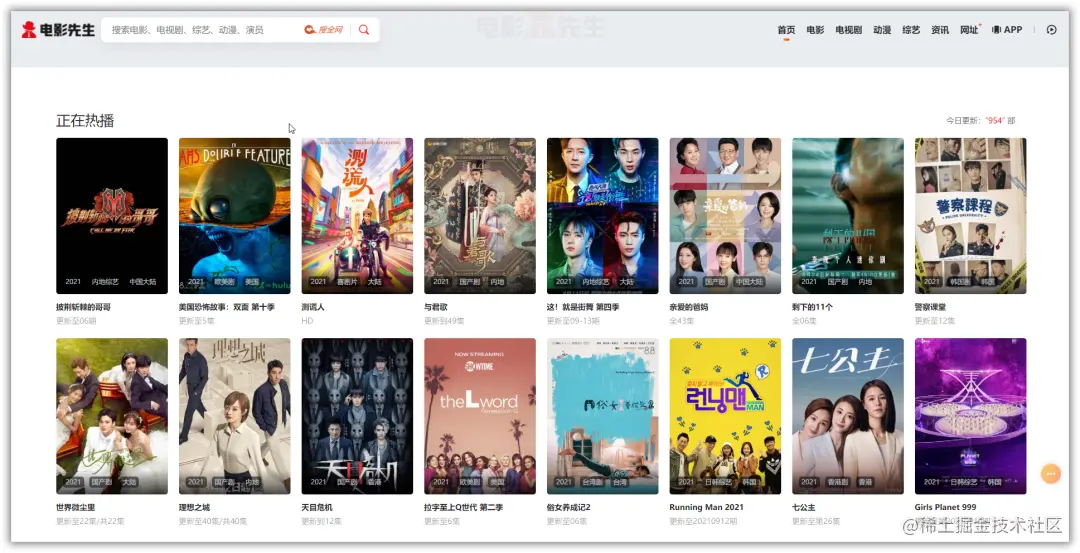The image size is (1080, 553).
Task: Open the 理想之城 poster
Action: pos(234,416)
